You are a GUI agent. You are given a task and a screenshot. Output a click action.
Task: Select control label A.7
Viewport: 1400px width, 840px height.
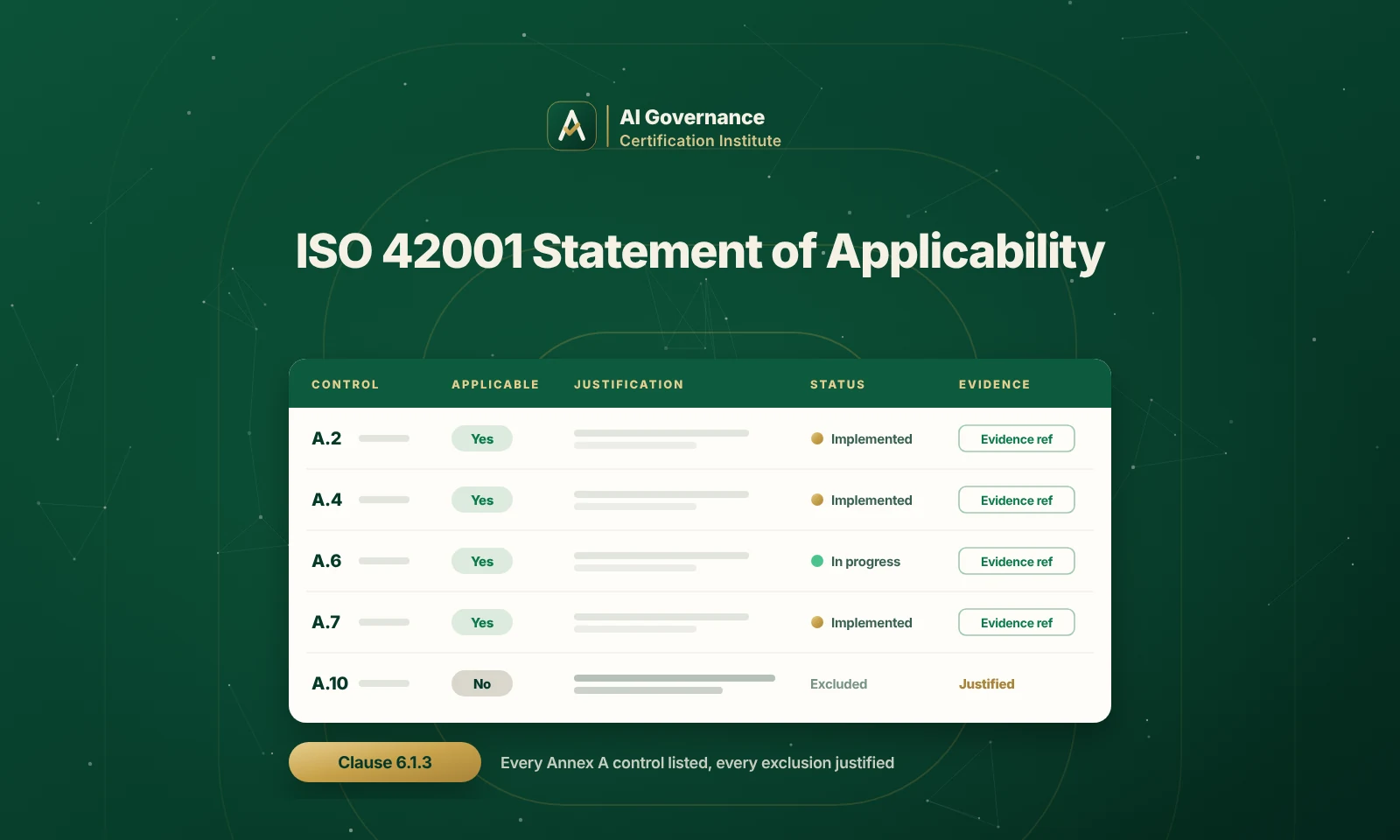tap(325, 622)
